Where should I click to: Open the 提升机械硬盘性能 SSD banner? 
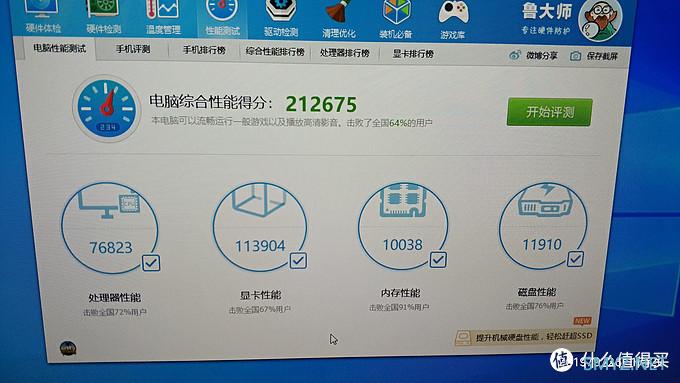click(523, 337)
